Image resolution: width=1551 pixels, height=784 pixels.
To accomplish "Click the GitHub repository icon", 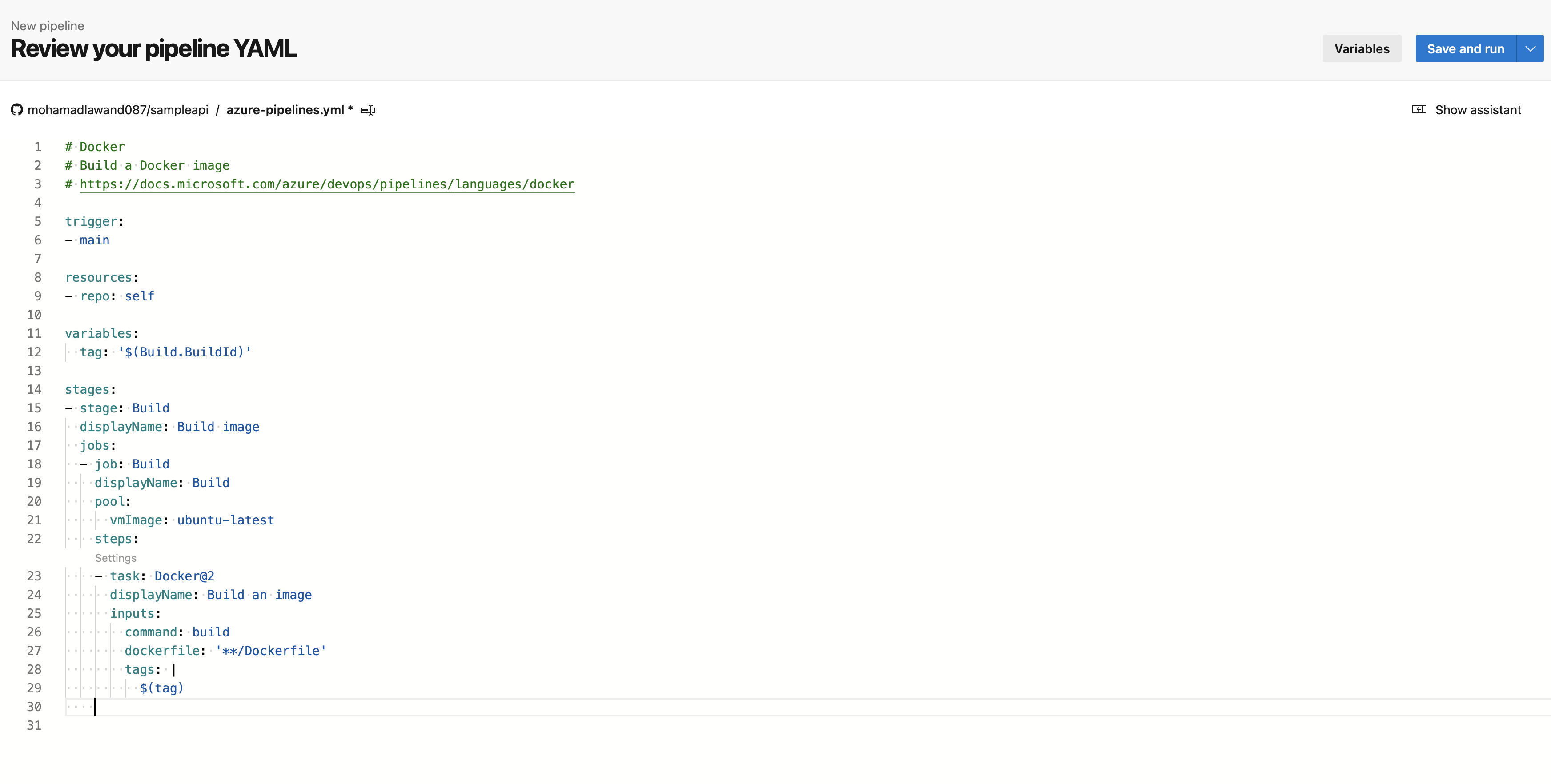I will coord(17,110).
